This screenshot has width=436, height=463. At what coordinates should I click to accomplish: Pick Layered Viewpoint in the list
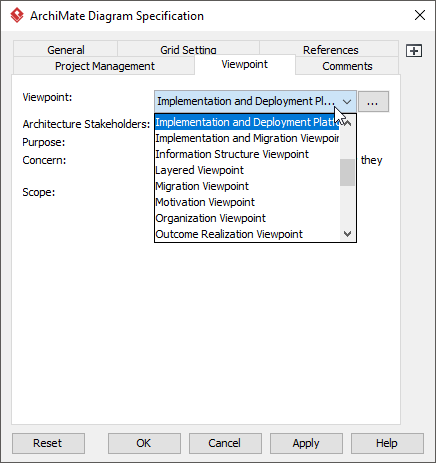point(247,170)
